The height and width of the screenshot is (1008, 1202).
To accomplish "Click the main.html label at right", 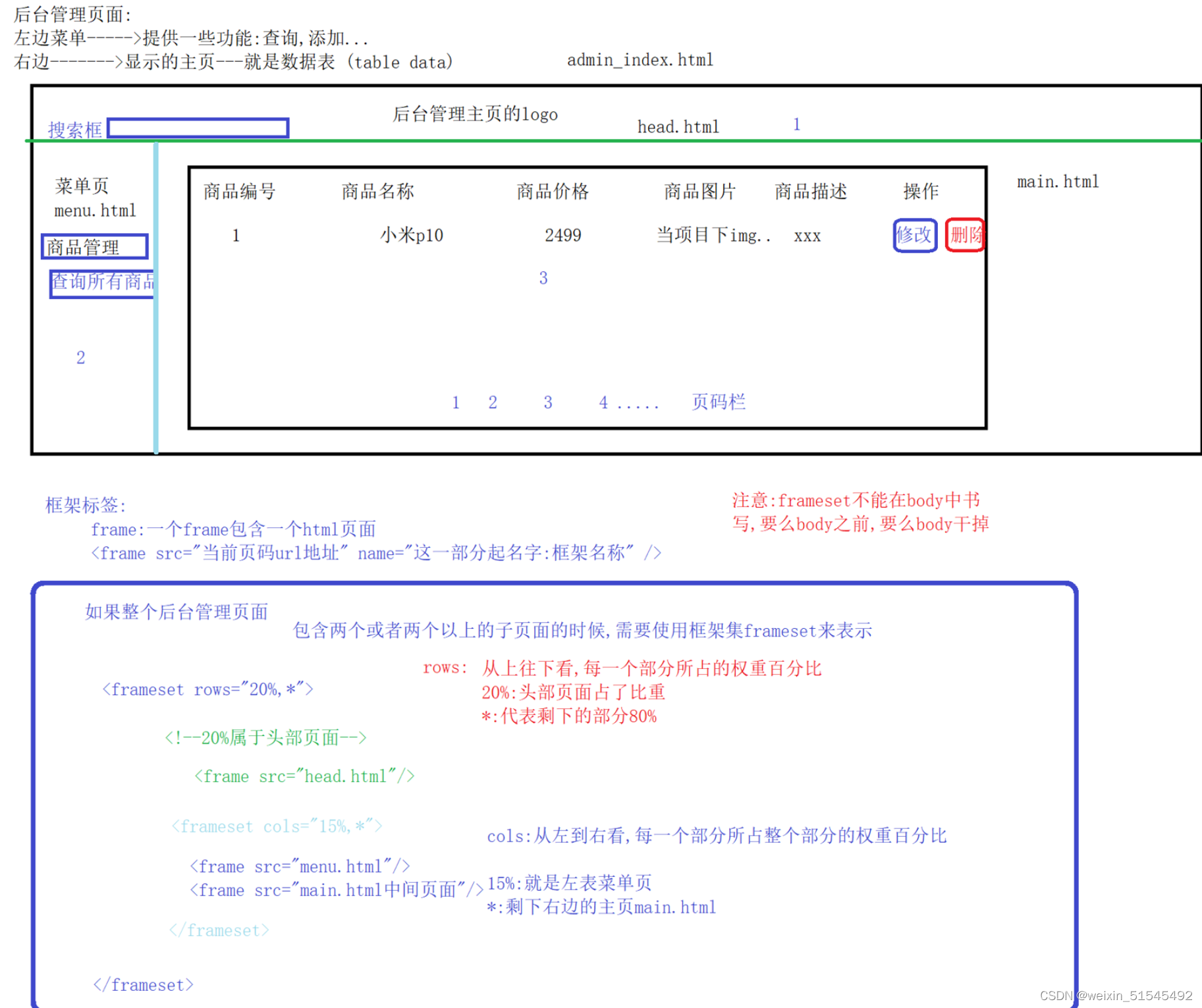I will [x=1058, y=182].
